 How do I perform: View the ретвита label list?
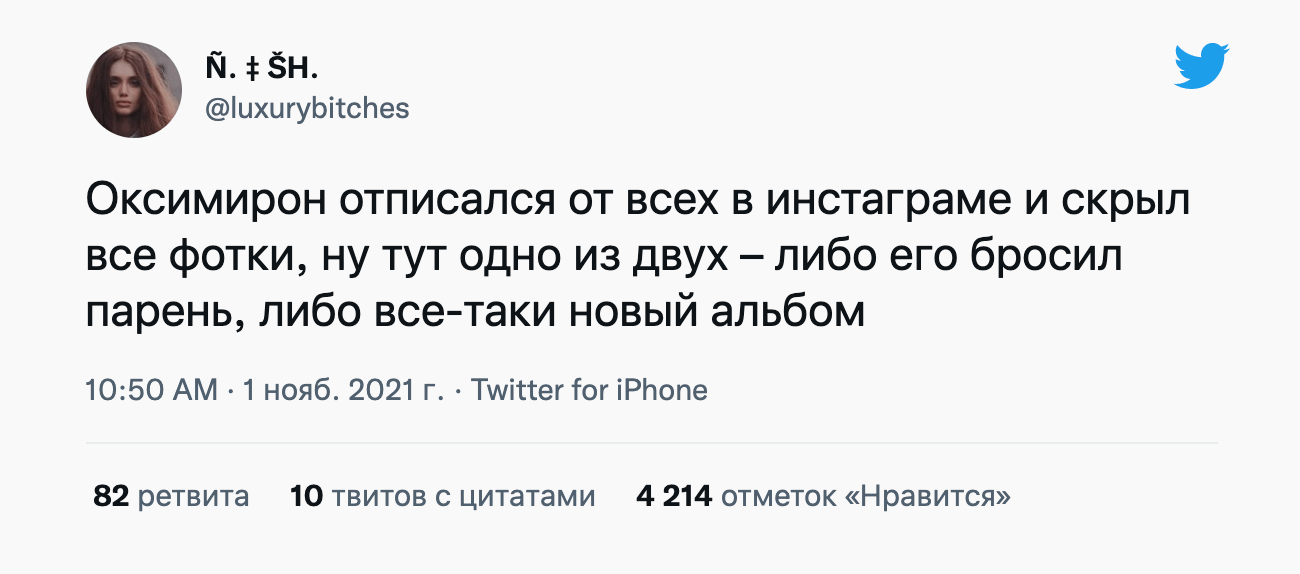click(x=194, y=496)
